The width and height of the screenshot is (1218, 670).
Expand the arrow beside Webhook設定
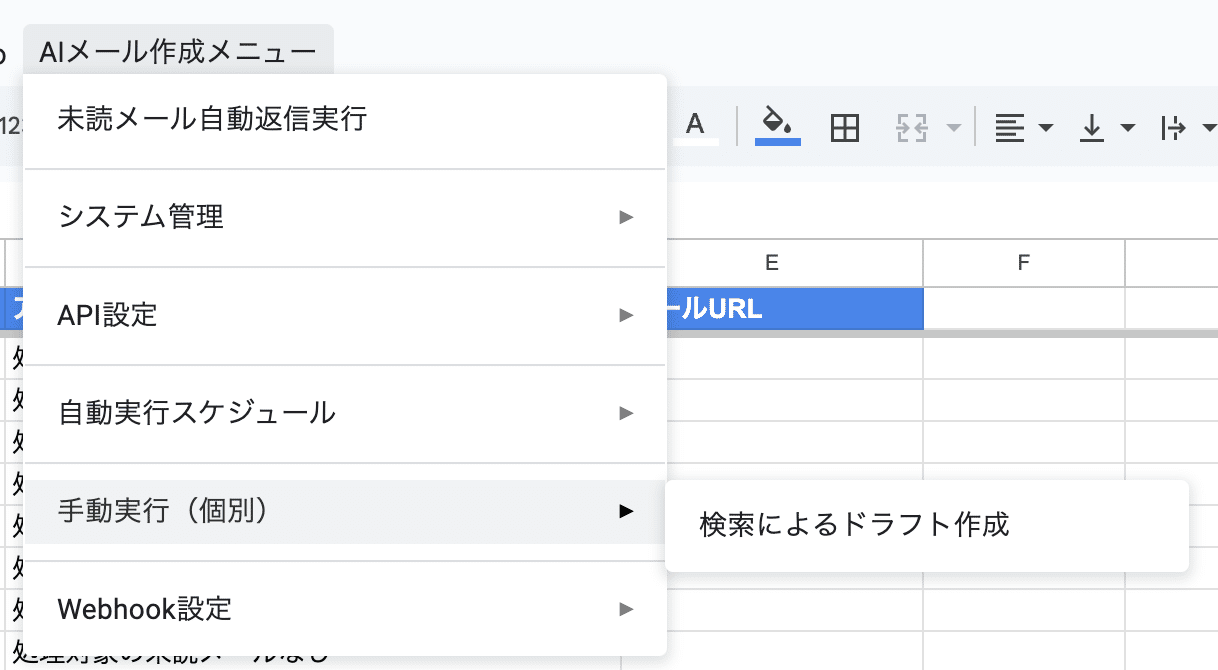[626, 608]
